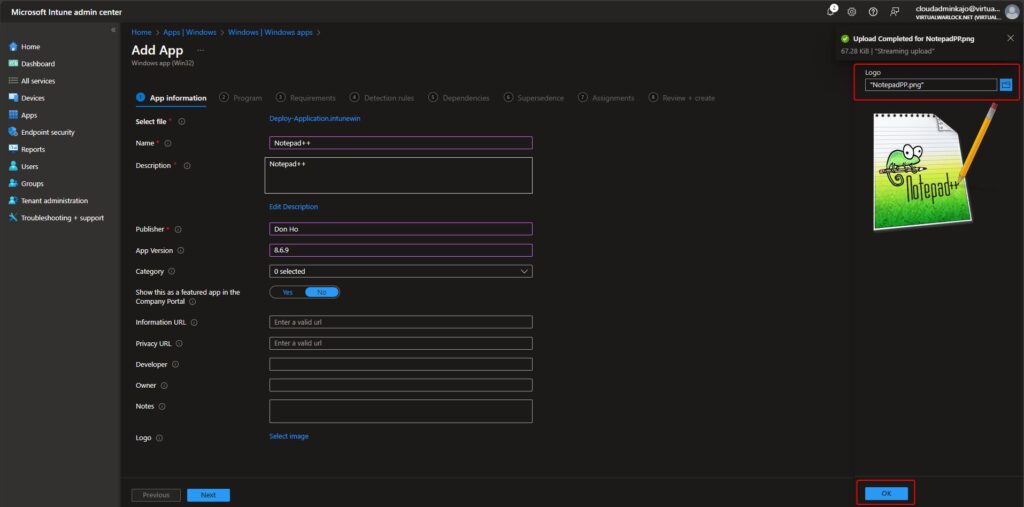Image resolution: width=1024 pixels, height=507 pixels.
Task: Click the Edit Description link
Action: pyautogui.click(x=293, y=206)
